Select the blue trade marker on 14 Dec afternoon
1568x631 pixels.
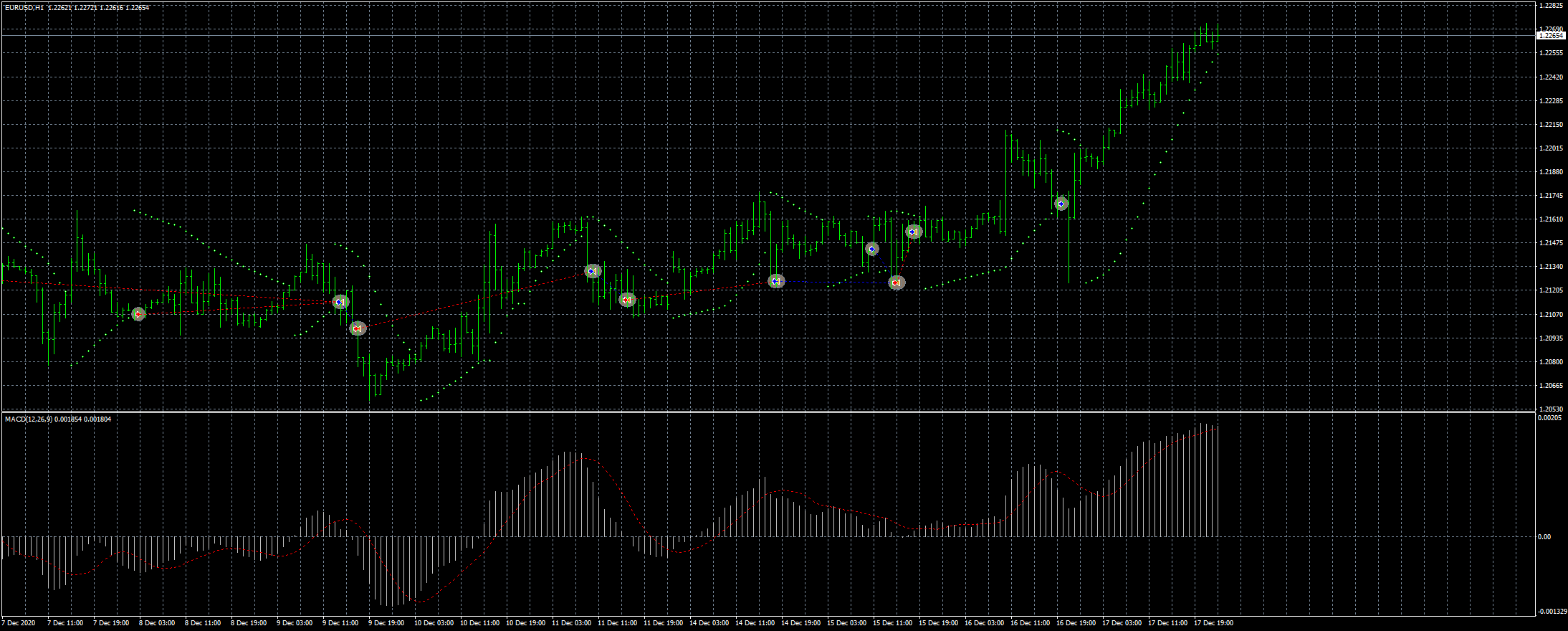(x=776, y=281)
